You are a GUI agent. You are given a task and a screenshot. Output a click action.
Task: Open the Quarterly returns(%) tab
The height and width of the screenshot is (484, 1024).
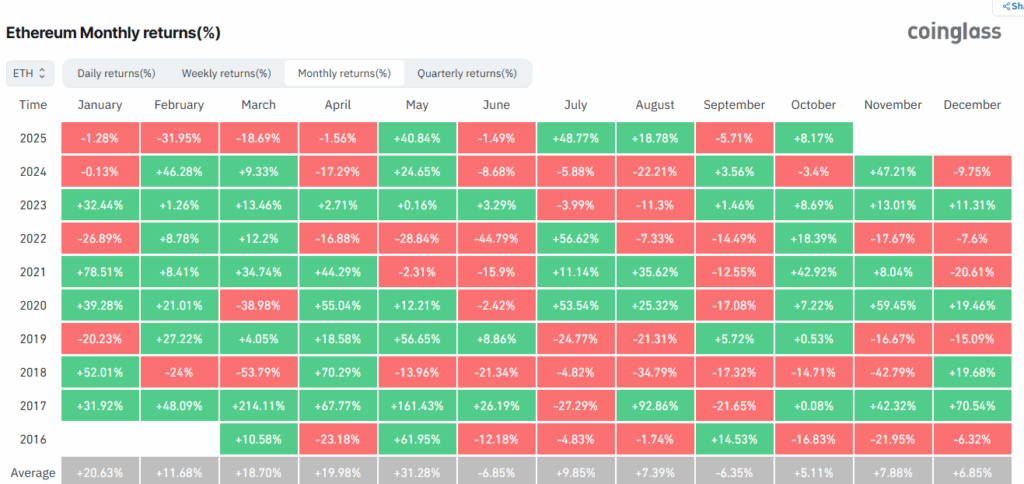click(x=467, y=73)
